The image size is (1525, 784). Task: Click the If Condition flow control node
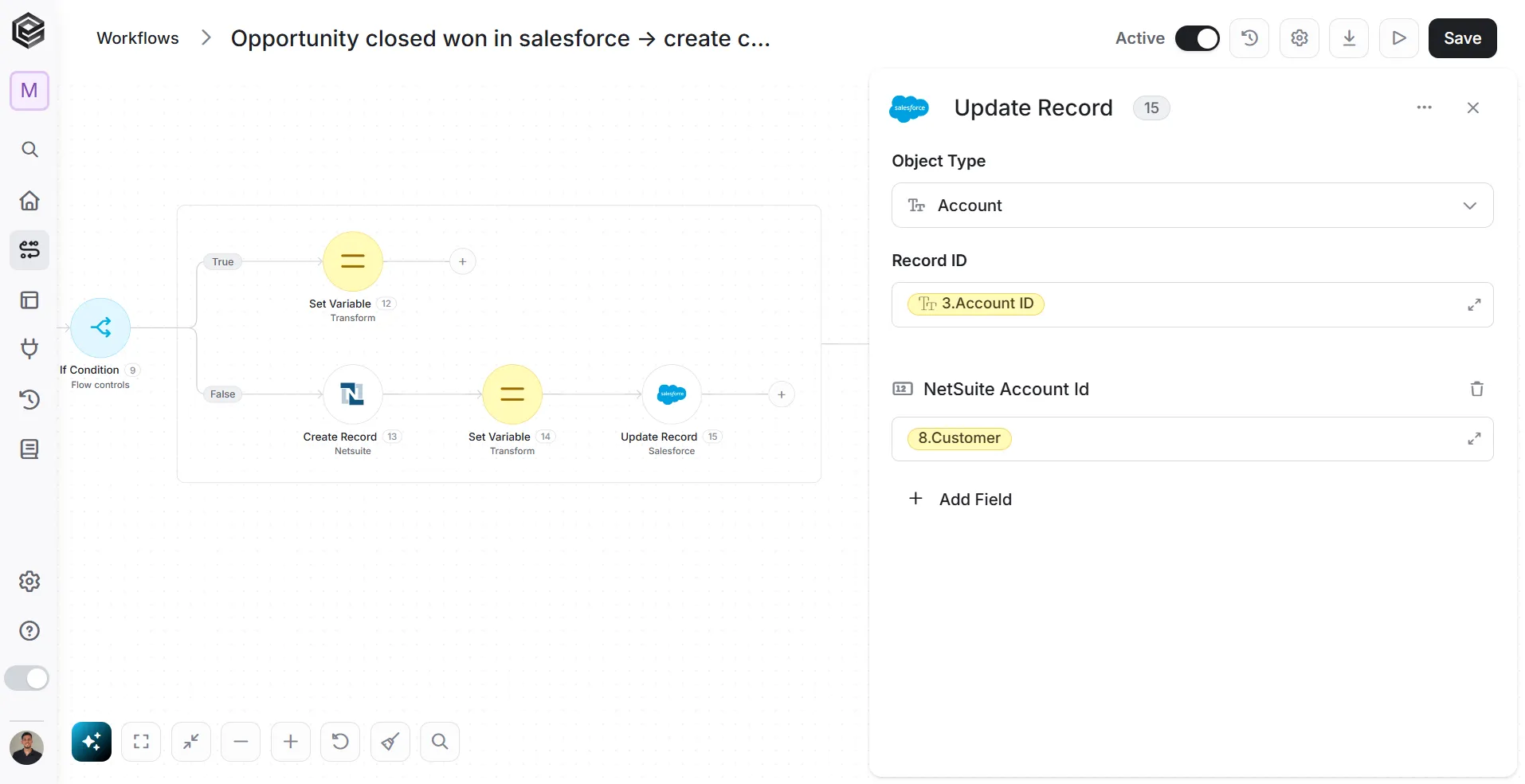click(x=100, y=327)
